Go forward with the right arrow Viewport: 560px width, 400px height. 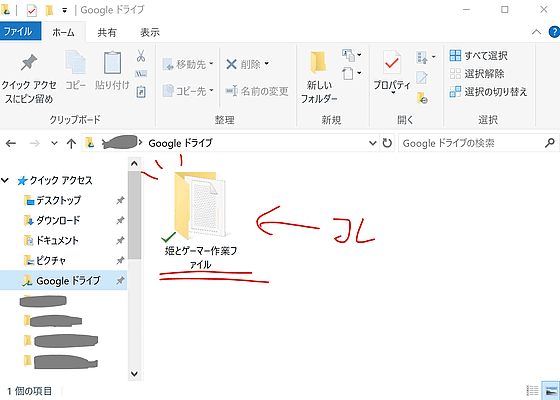[x=35, y=143]
